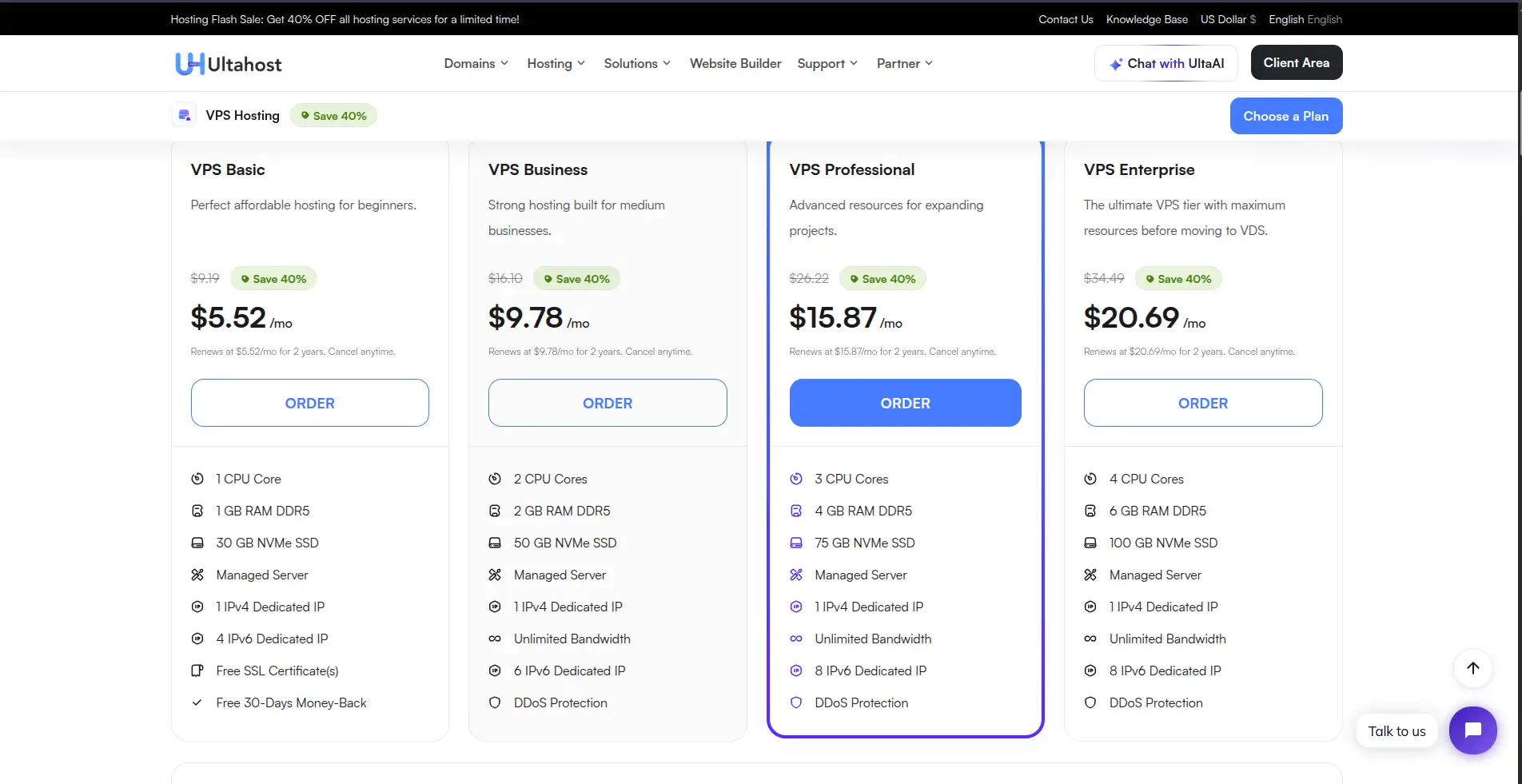Open the Solutions dropdown
This screenshot has height=784, width=1522.
tap(637, 63)
